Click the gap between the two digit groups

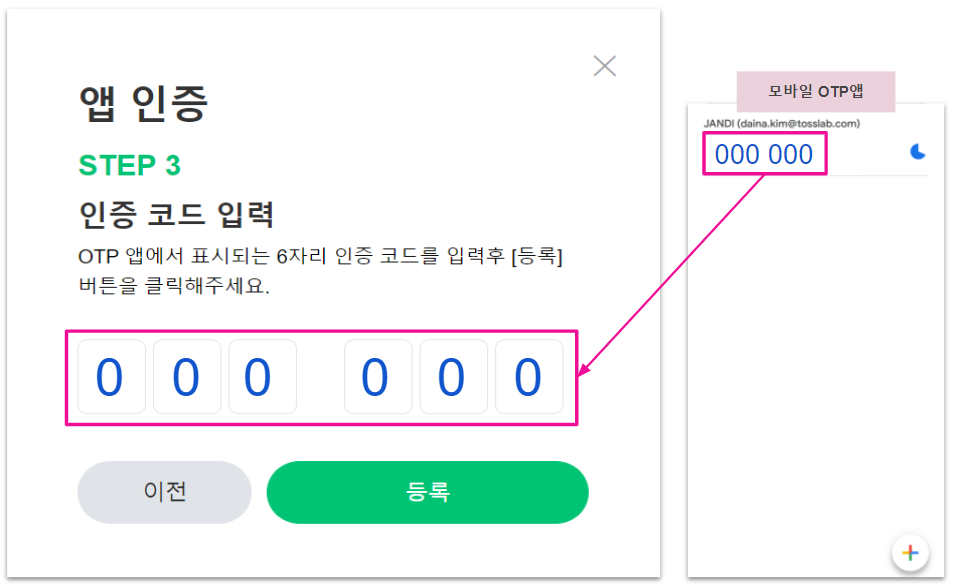click(x=320, y=377)
